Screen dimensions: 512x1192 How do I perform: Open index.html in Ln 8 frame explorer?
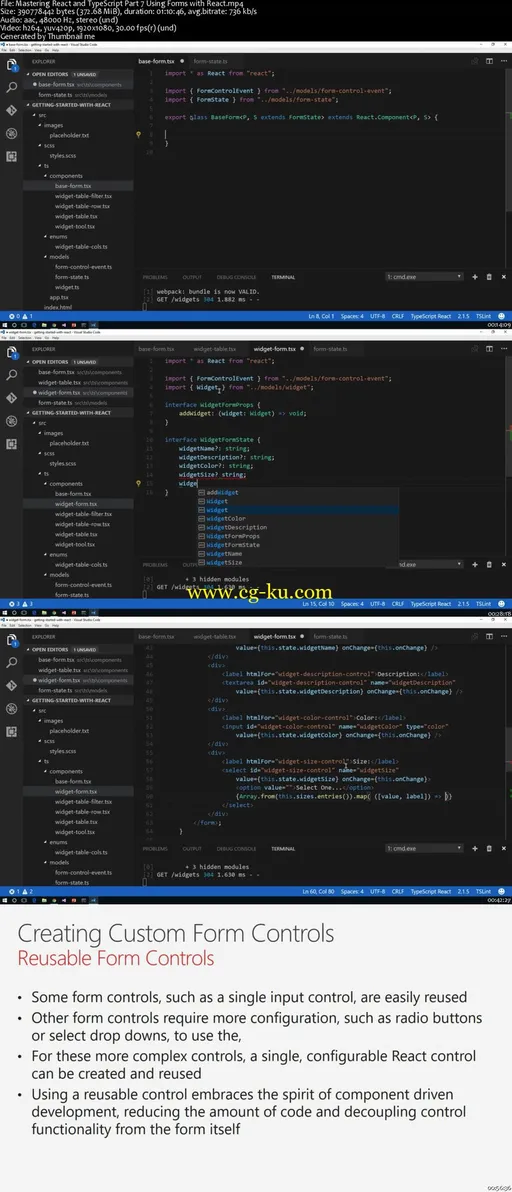[x=58, y=307]
